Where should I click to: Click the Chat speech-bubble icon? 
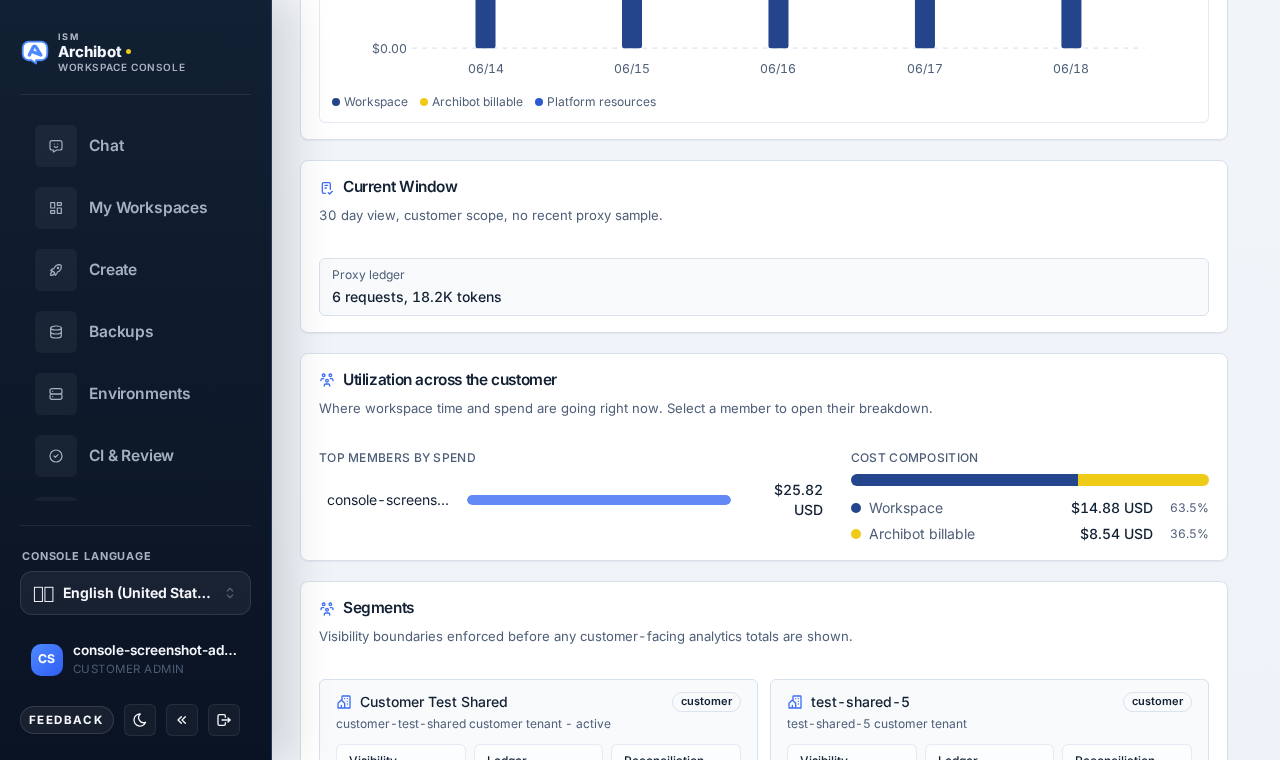[56, 146]
